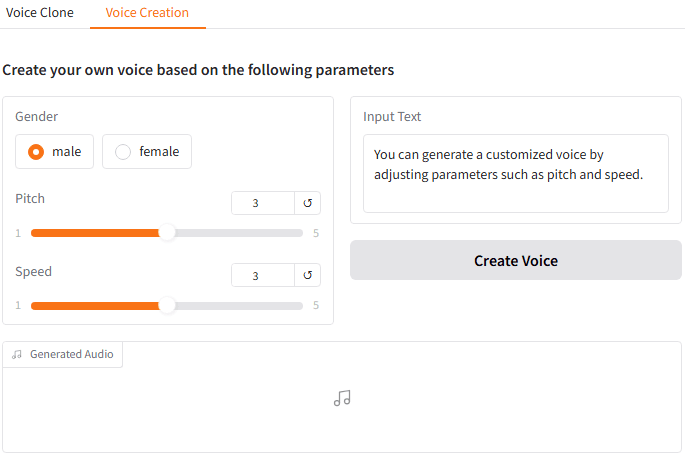685x456 pixels.
Task: Click the Gender label text
Action: (37, 117)
